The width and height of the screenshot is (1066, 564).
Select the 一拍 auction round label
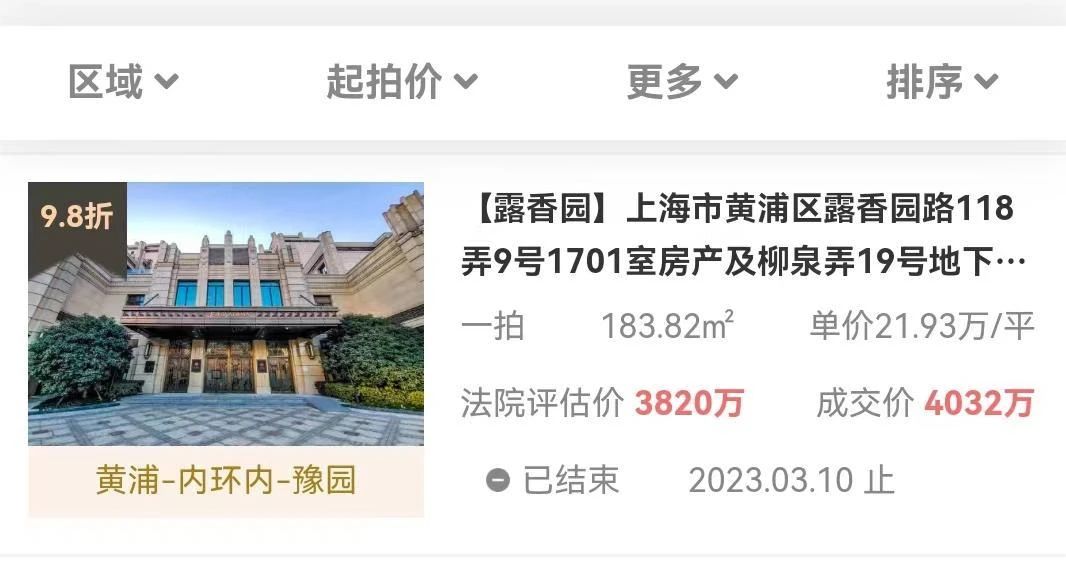click(493, 326)
